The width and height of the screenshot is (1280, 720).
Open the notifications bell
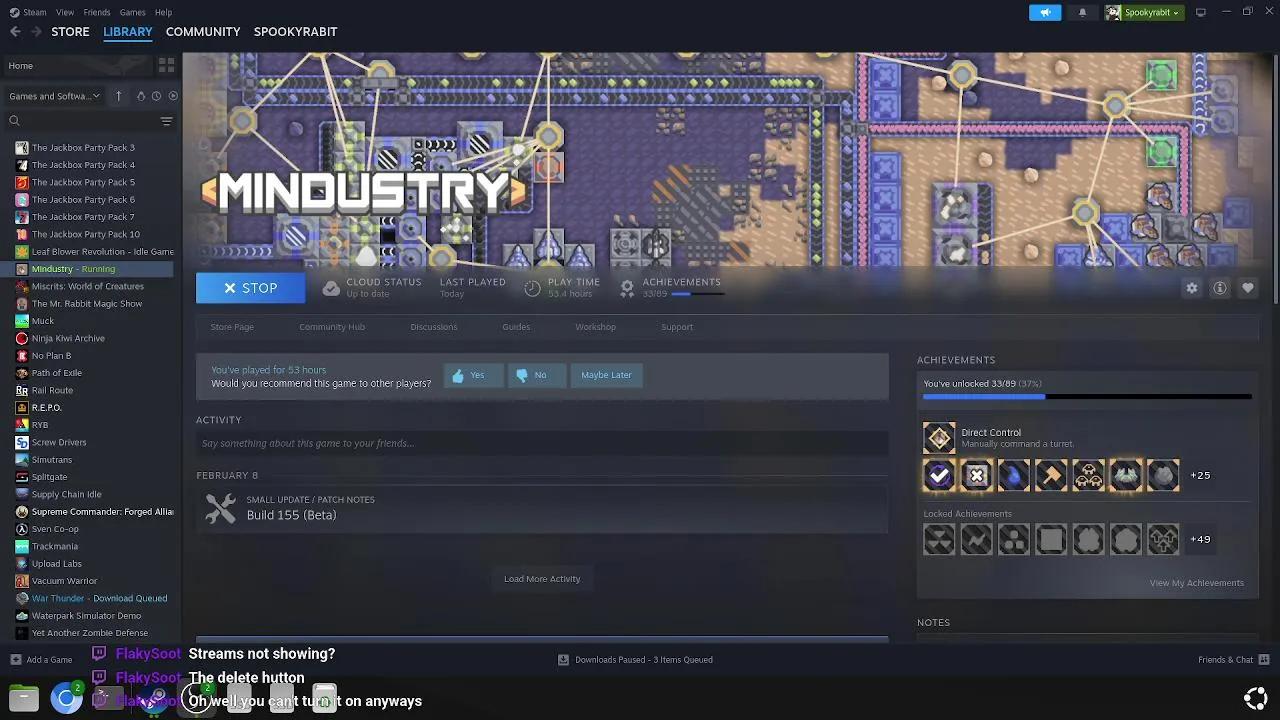point(1082,12)
